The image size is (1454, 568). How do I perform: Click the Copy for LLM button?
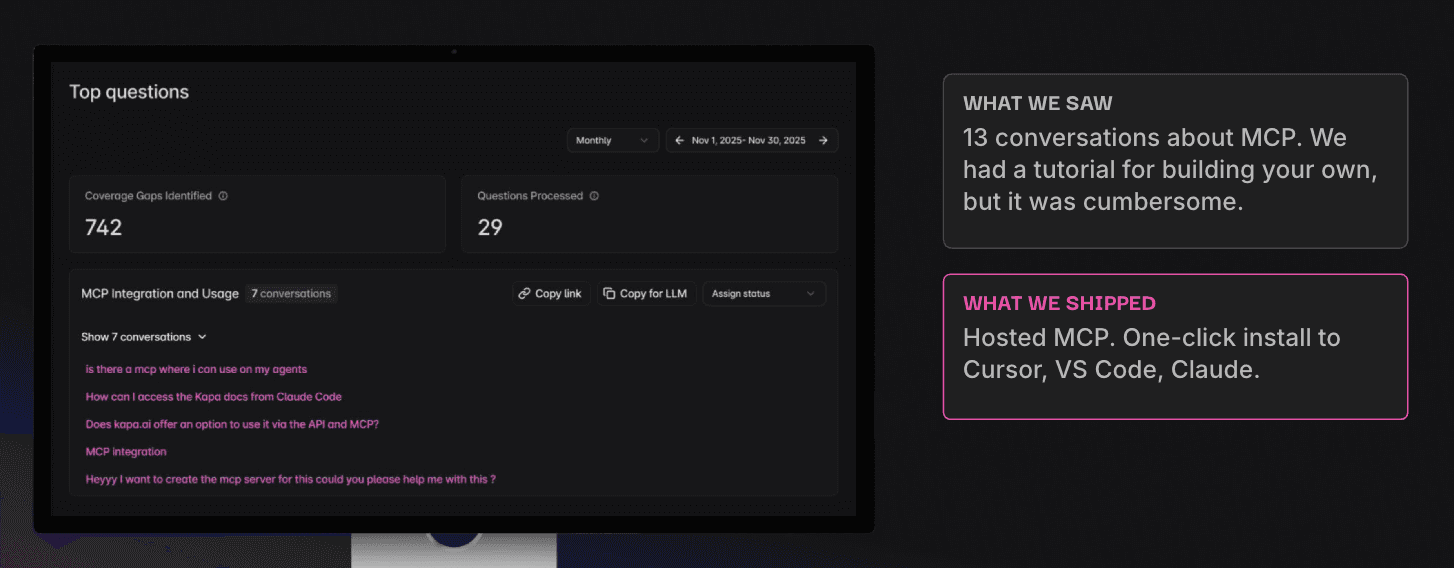coord(645,294)
